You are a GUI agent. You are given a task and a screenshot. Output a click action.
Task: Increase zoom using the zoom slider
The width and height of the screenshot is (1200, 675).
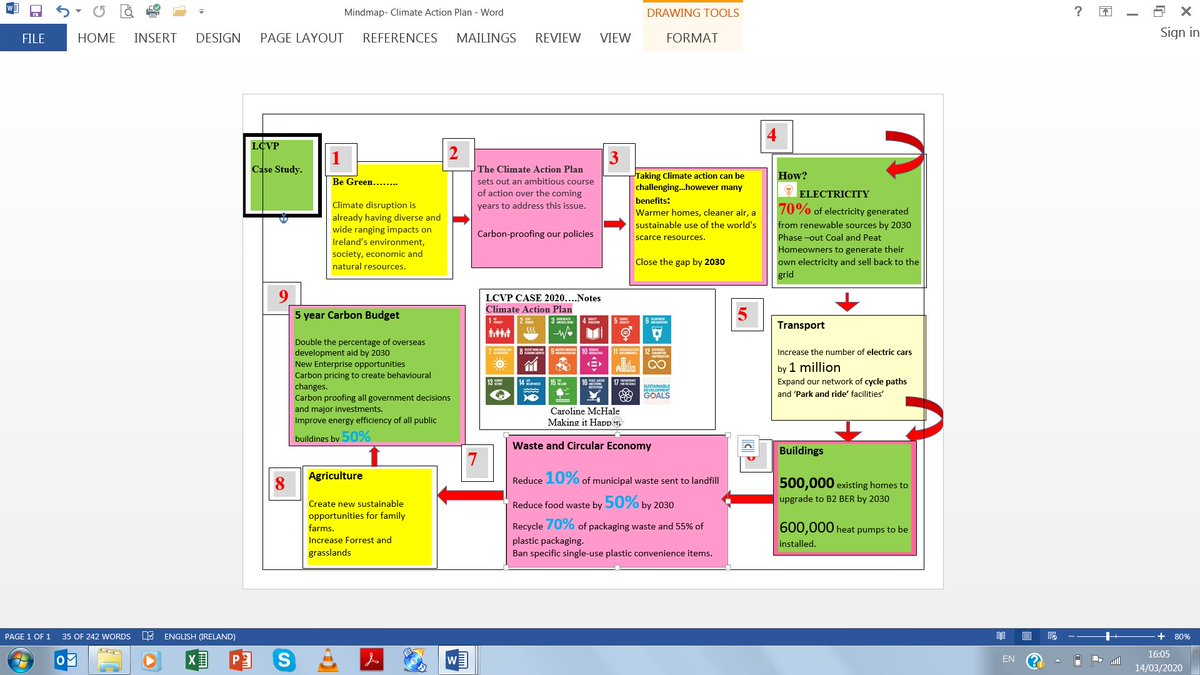pyautogui.click(x=1161, y=636)
